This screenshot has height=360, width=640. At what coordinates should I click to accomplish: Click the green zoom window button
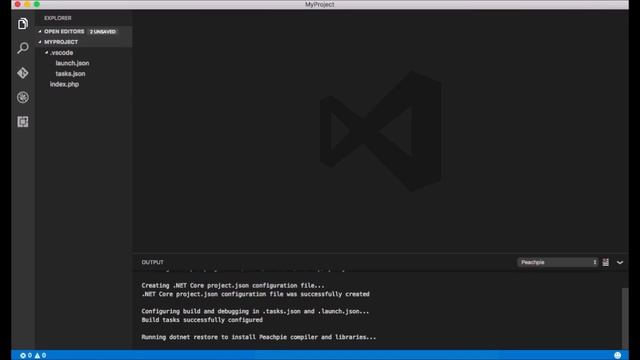[x=37, y=4]
